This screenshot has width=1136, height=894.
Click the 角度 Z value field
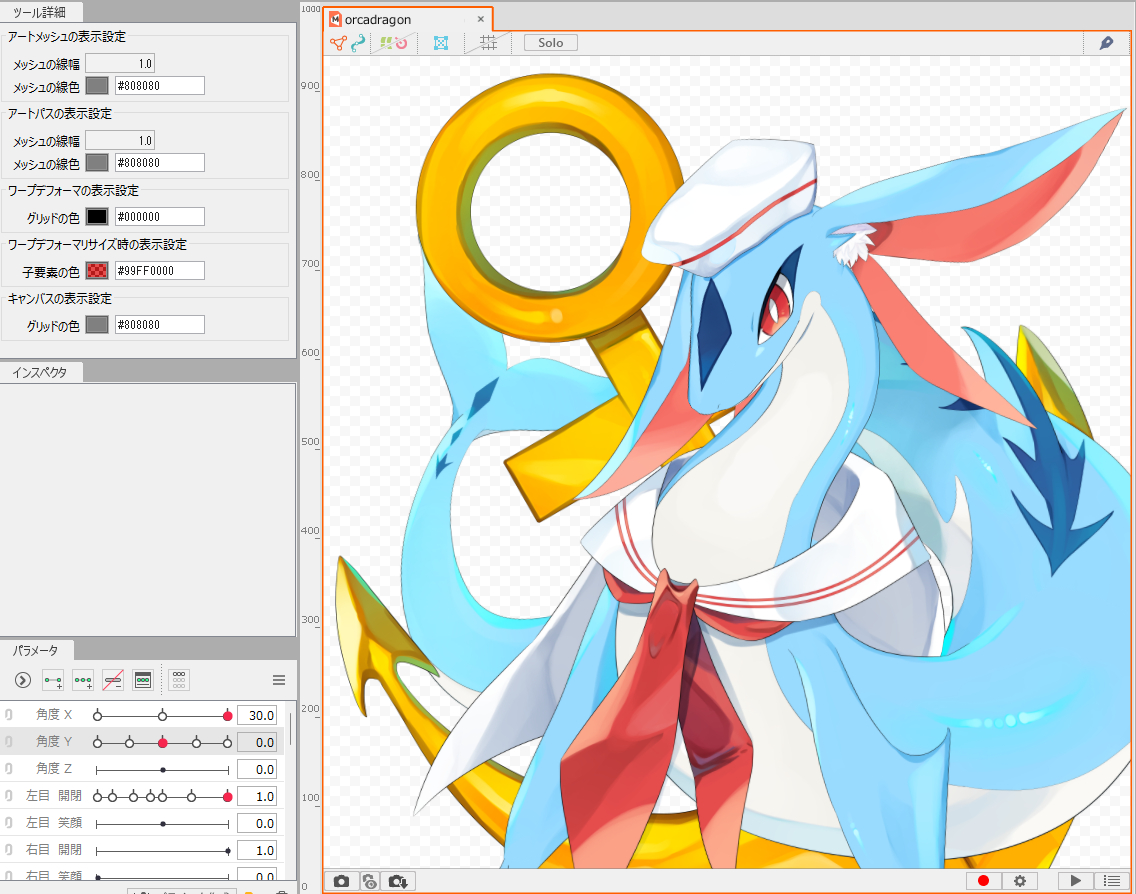[x=257, y=769]
